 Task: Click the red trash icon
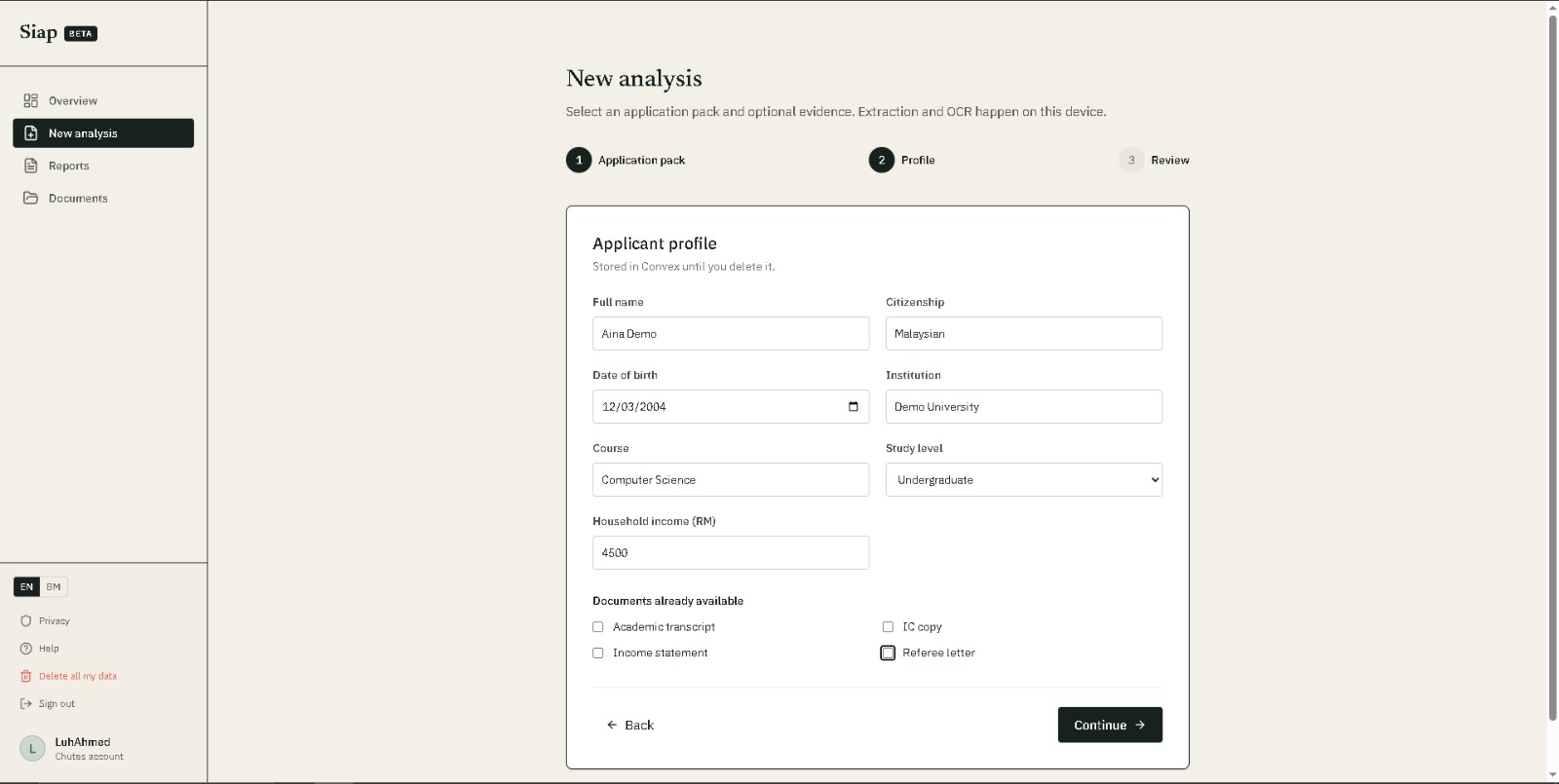tap(26, 676)
